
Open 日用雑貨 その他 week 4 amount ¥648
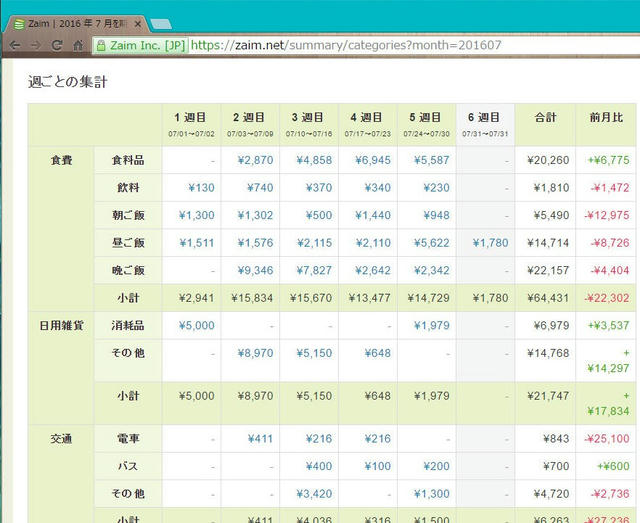pos(378,353)
